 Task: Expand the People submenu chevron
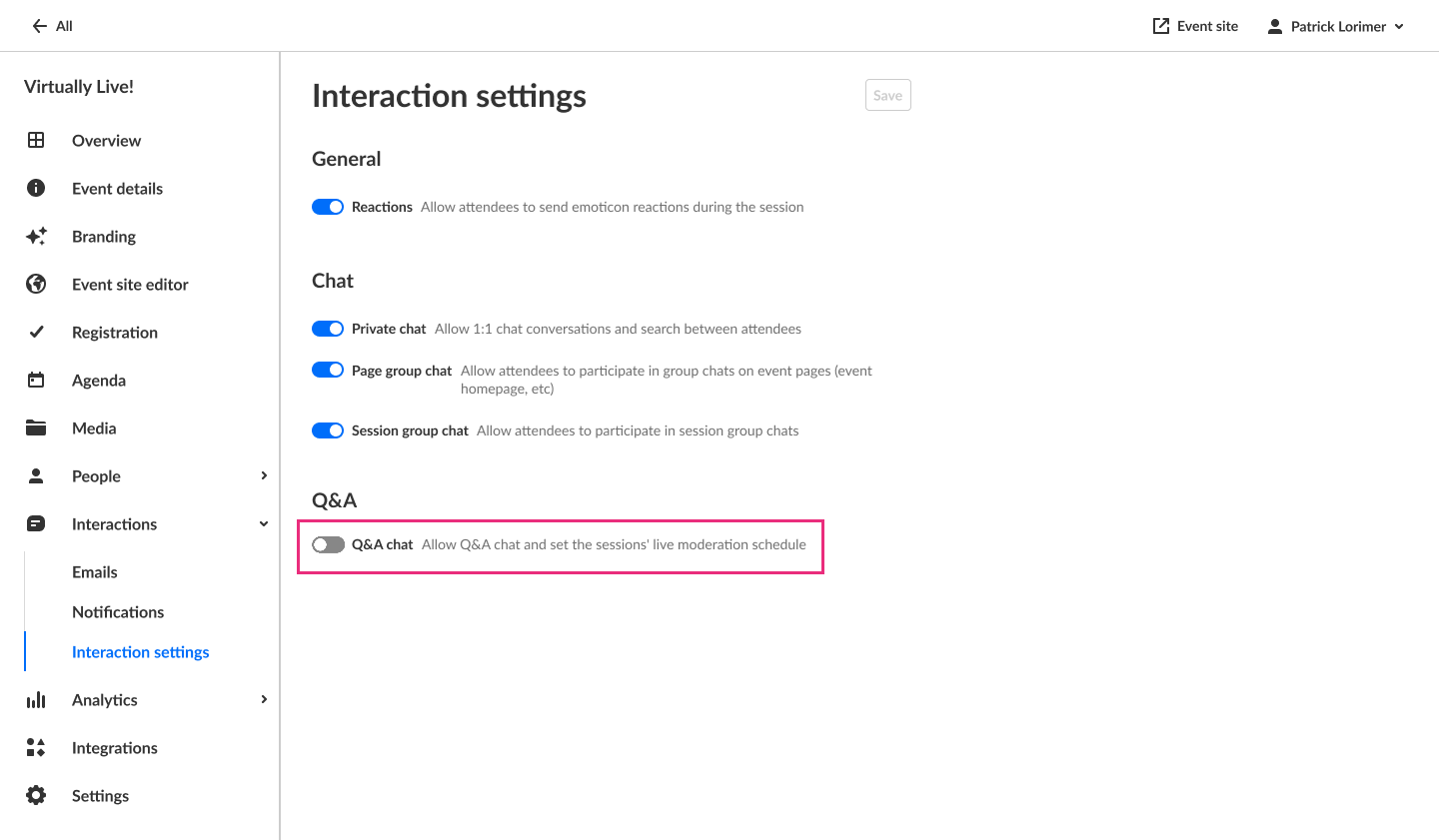click(x=264, y=475)
